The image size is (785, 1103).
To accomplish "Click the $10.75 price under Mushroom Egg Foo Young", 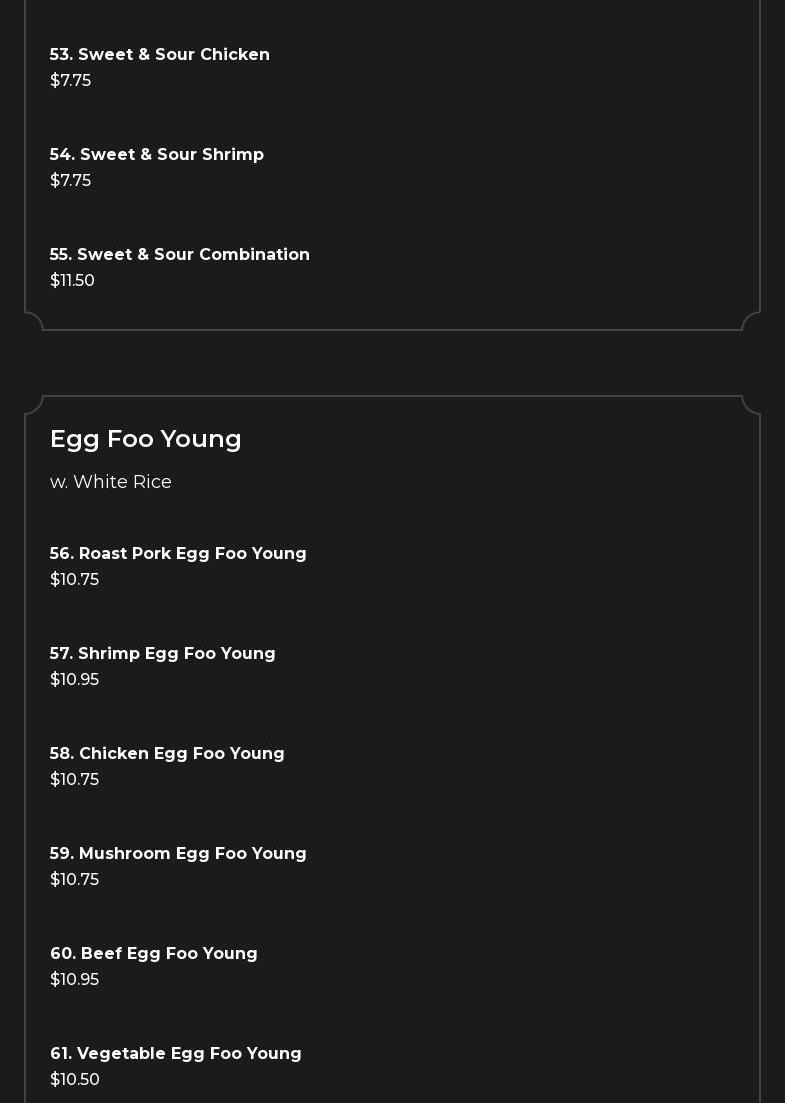I will [74, 880].
